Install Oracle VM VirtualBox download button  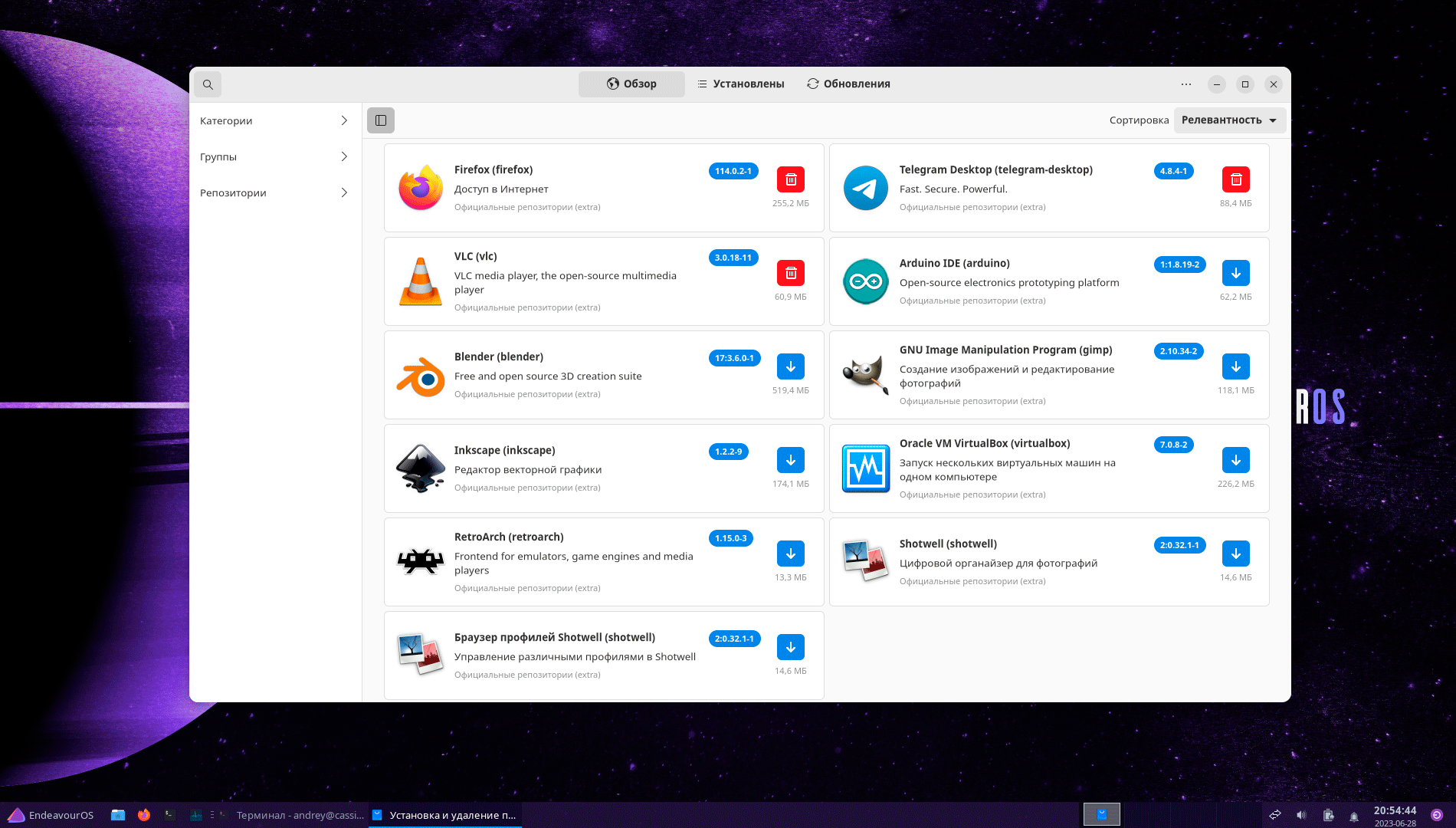tap(1236, 460)
